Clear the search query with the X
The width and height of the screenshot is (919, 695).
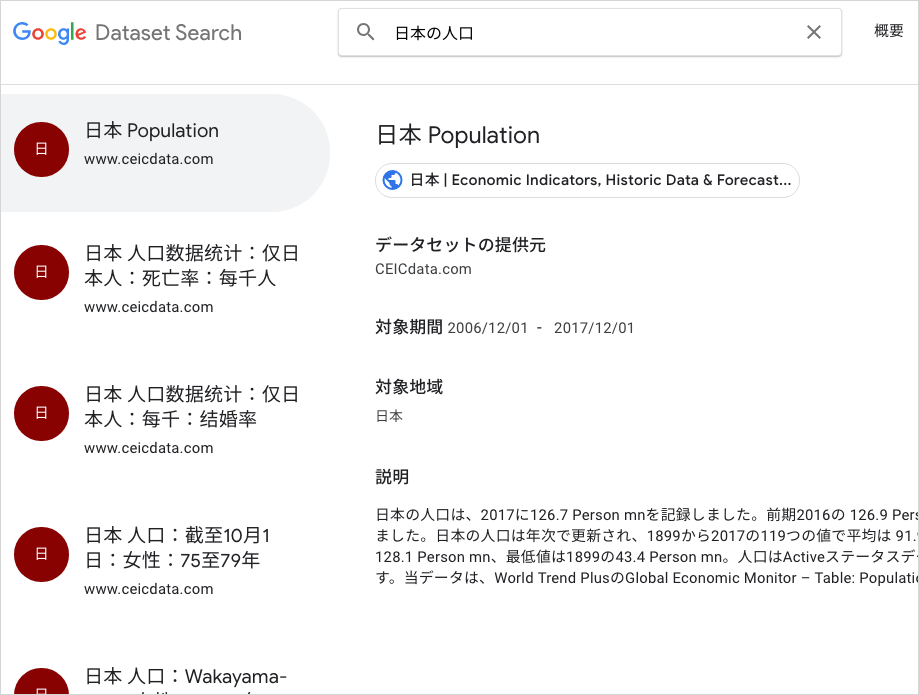tap(814, 32)
